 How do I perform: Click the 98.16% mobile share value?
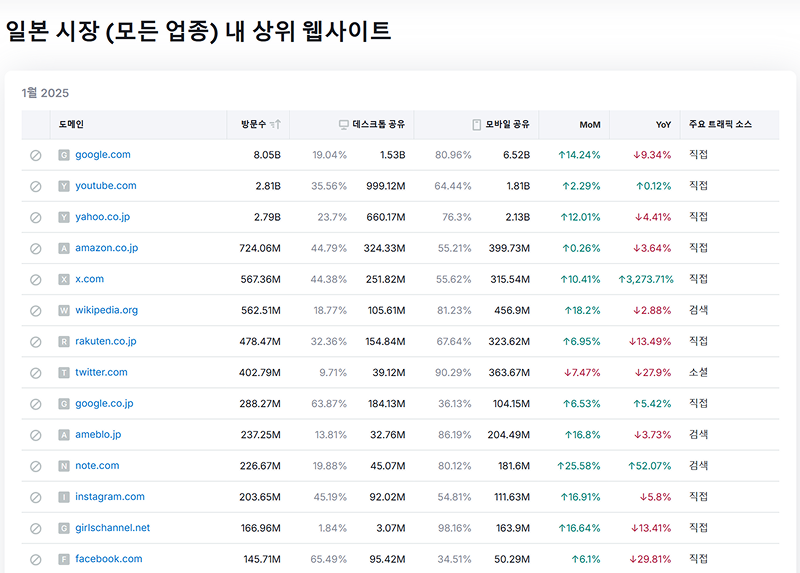tap(453, 529)
